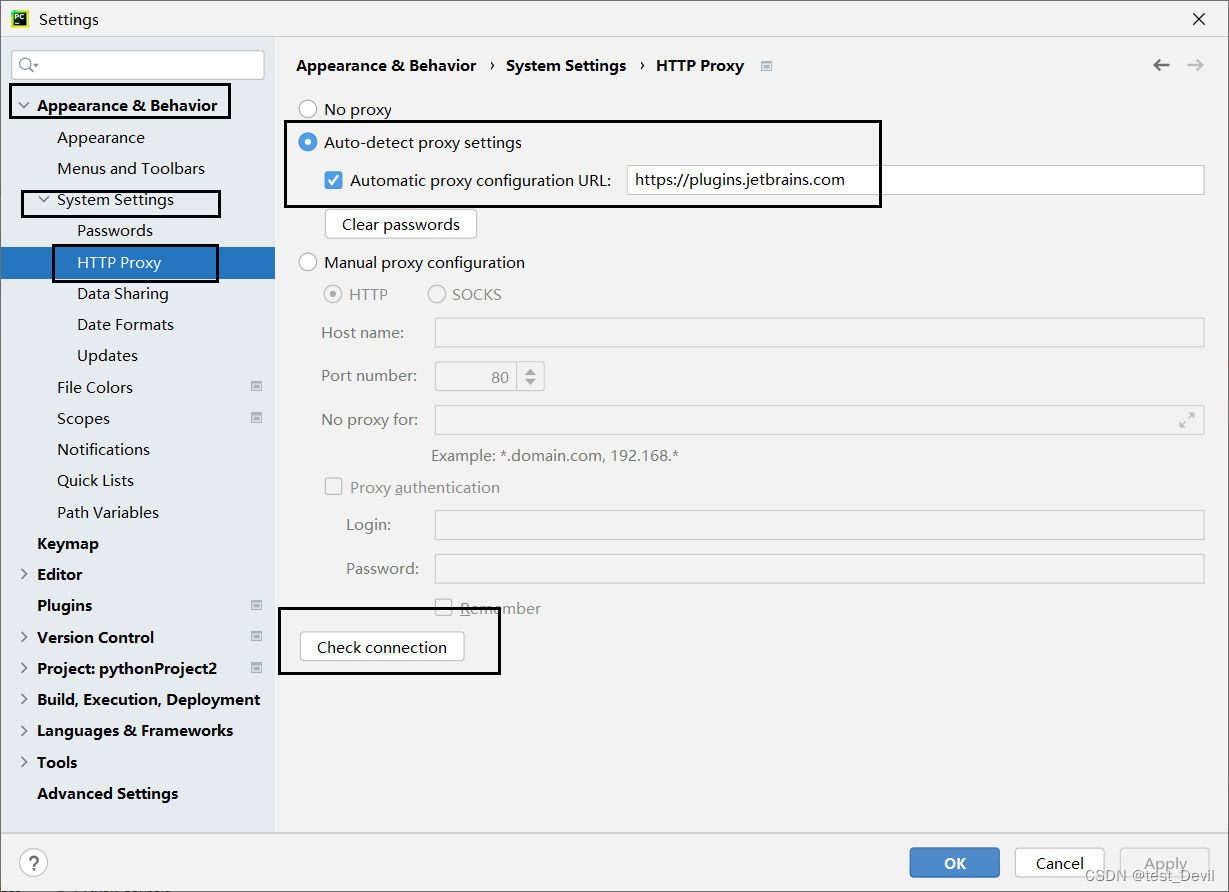
Task: Increment the port number stepper
Action: 530,370
